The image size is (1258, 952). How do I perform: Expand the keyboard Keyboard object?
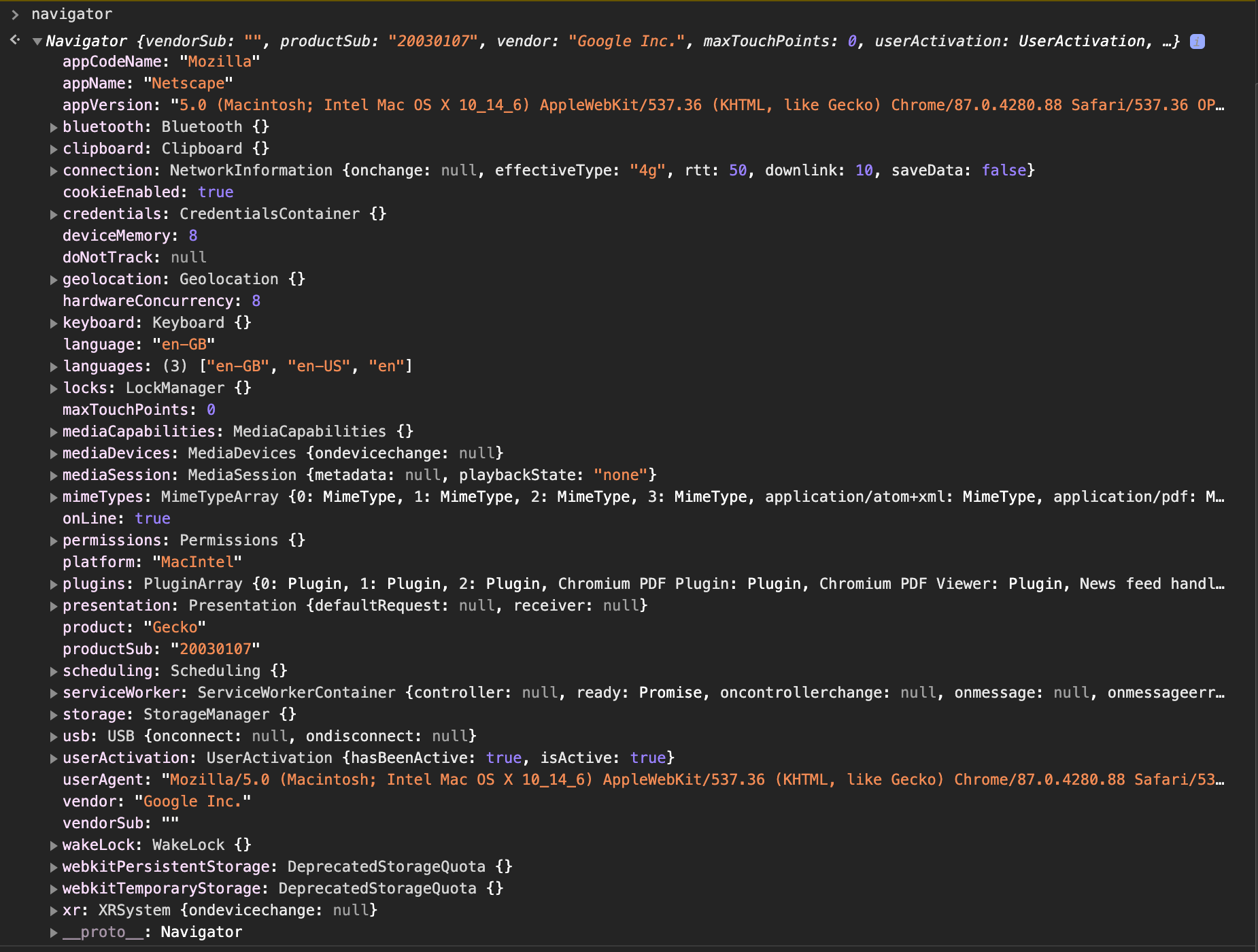pyautogui.click(x=54, y=323)
